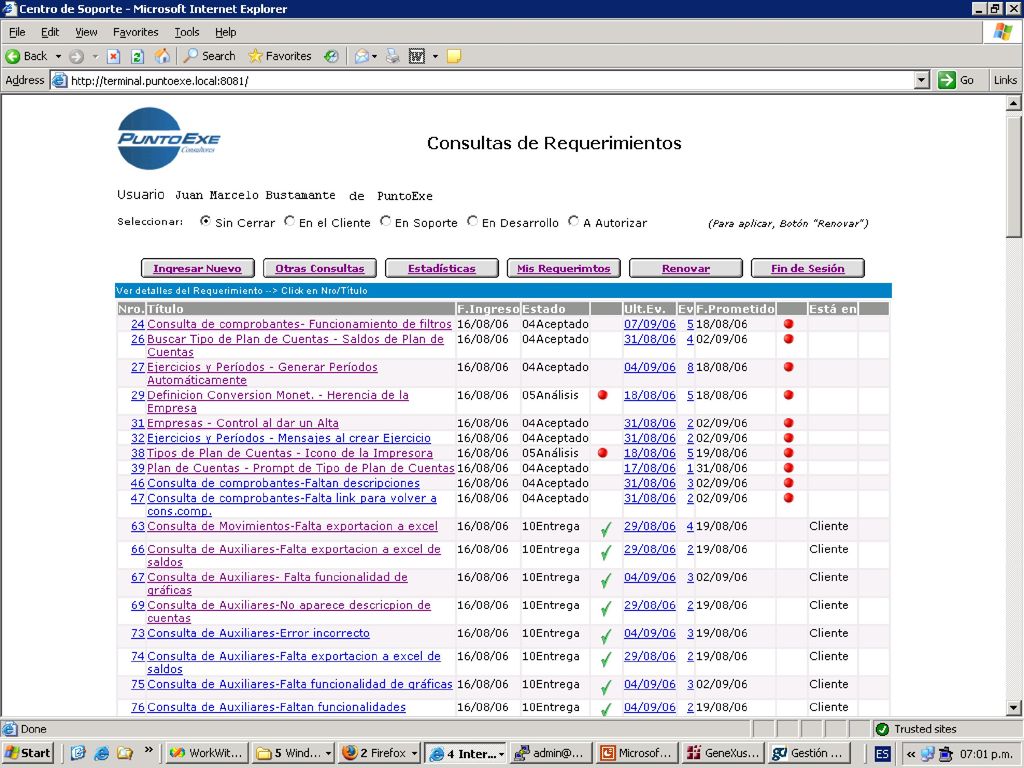Viewport: 1024px width, 768px height.
Task: Open the File menu
Action: [17, 32]
